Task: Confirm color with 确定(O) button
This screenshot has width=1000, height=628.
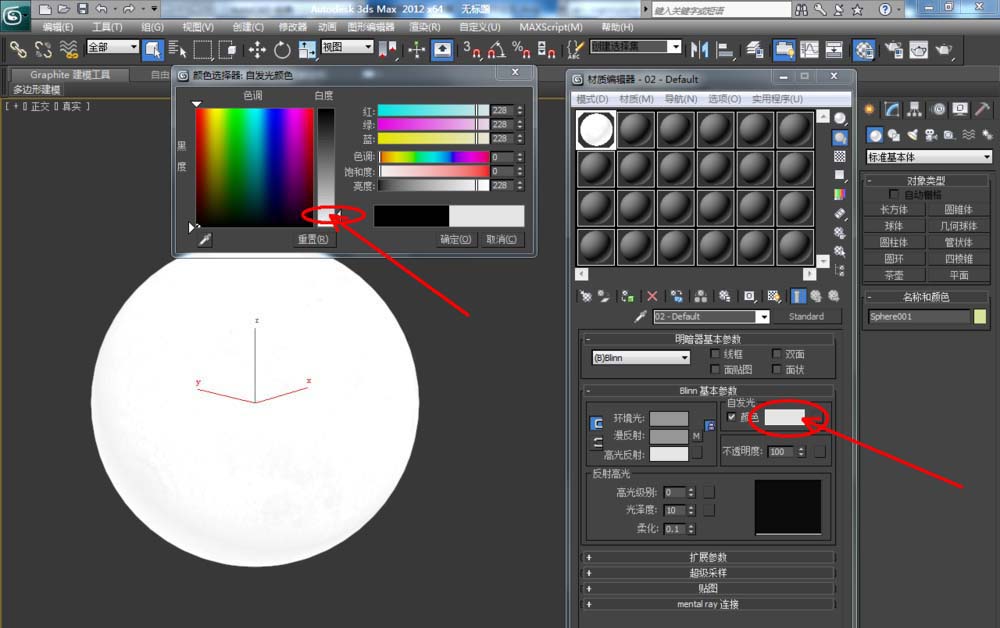Action: pyautogui.click(x=455, y=239)
